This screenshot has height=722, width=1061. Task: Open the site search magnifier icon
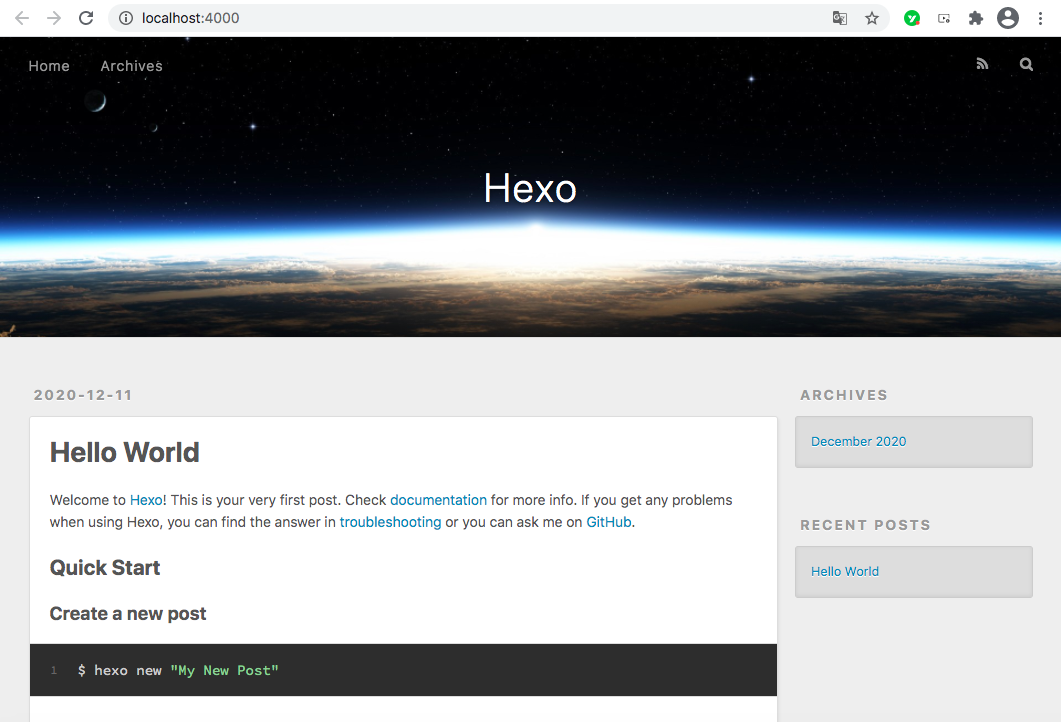point(1026,64)
